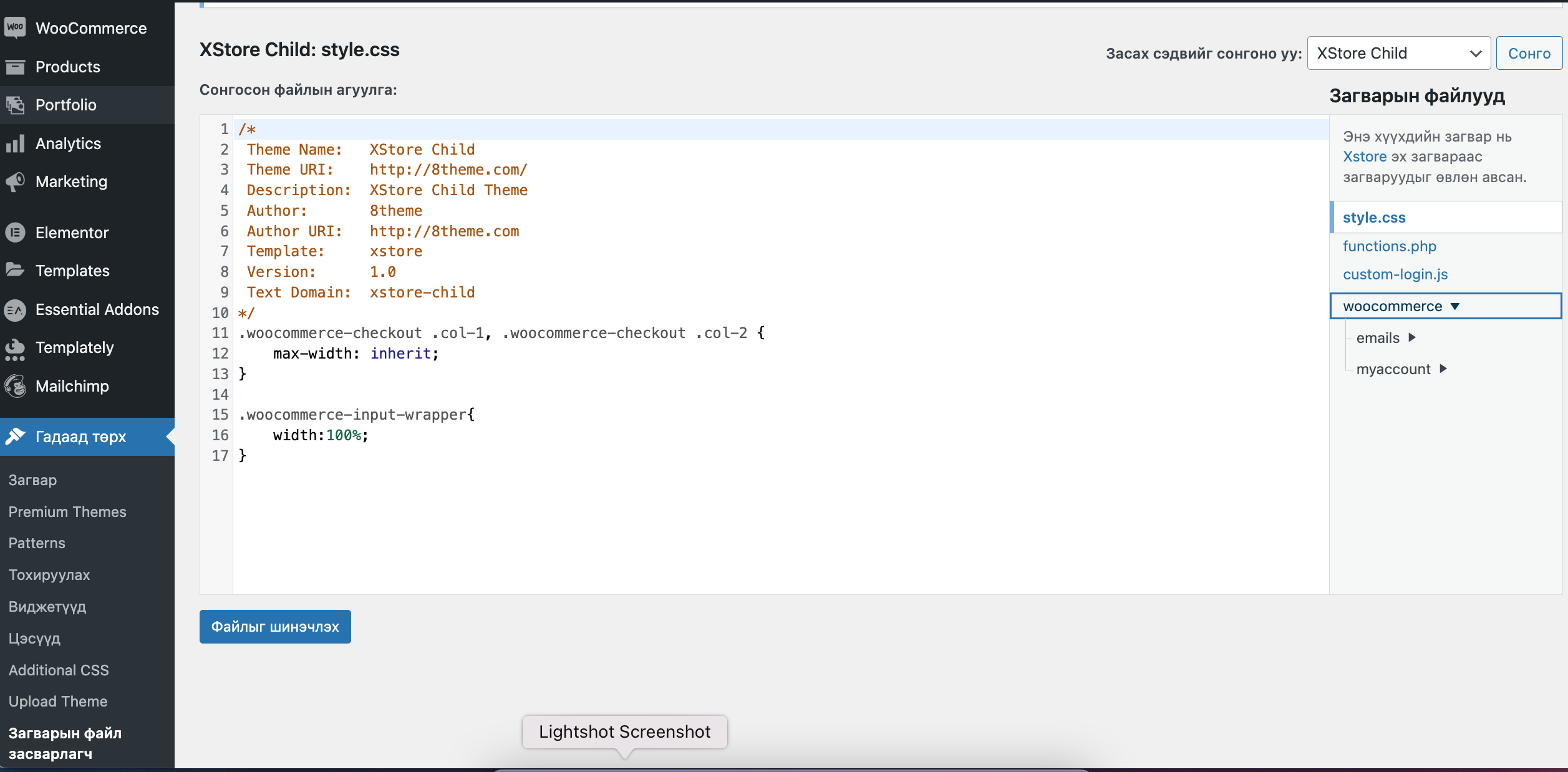The width and height of the screenshot is (1568, 772).
Task: Click the width:100% code line
Action: [321, 435]
